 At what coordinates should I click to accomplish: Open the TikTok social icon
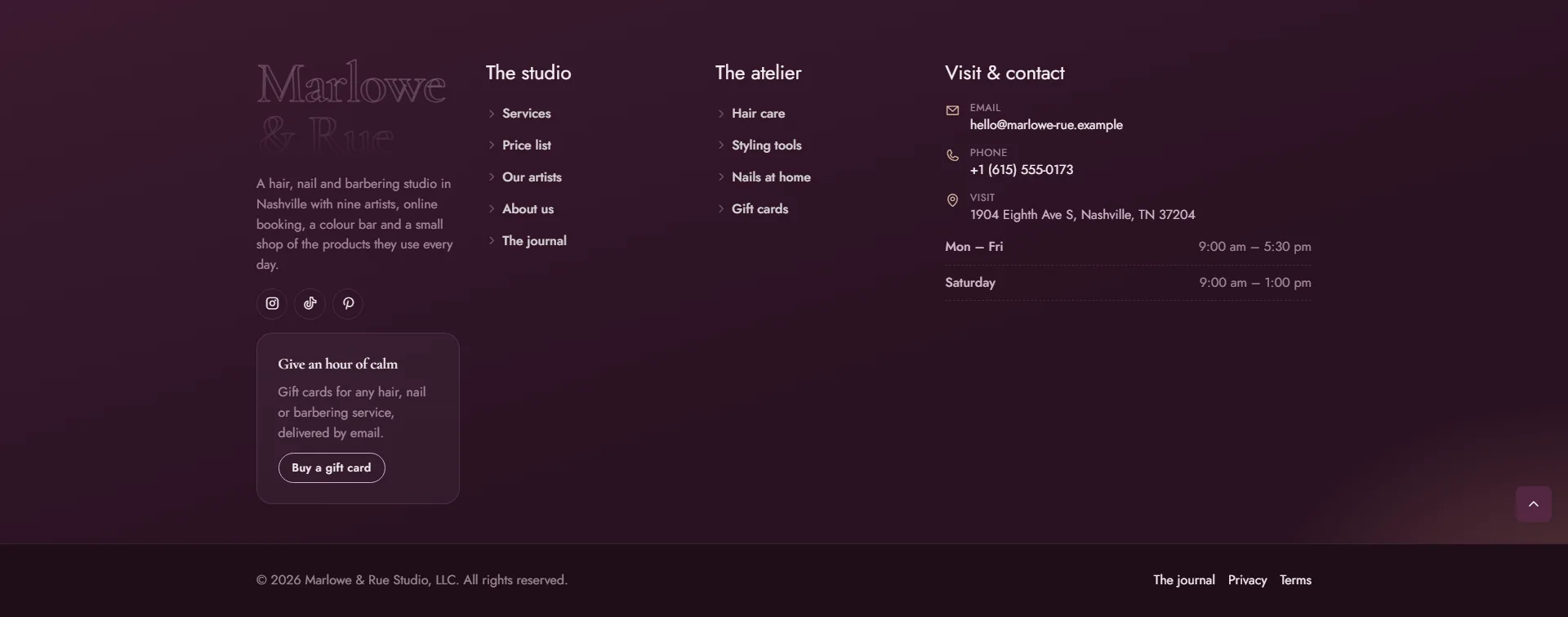(x=310, y=304)
